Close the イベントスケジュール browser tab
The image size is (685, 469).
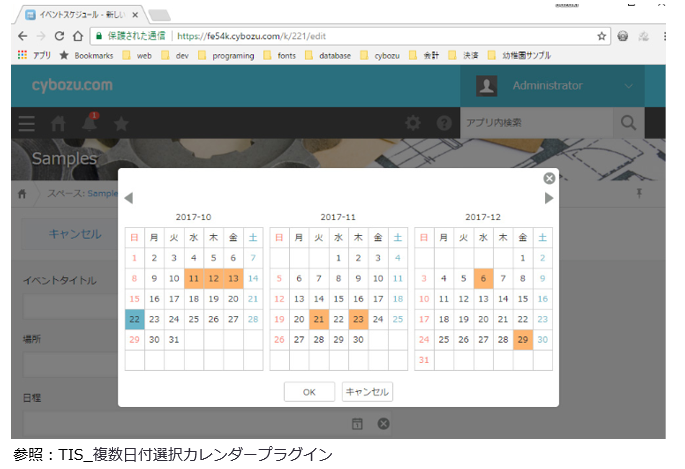point(135,15)
